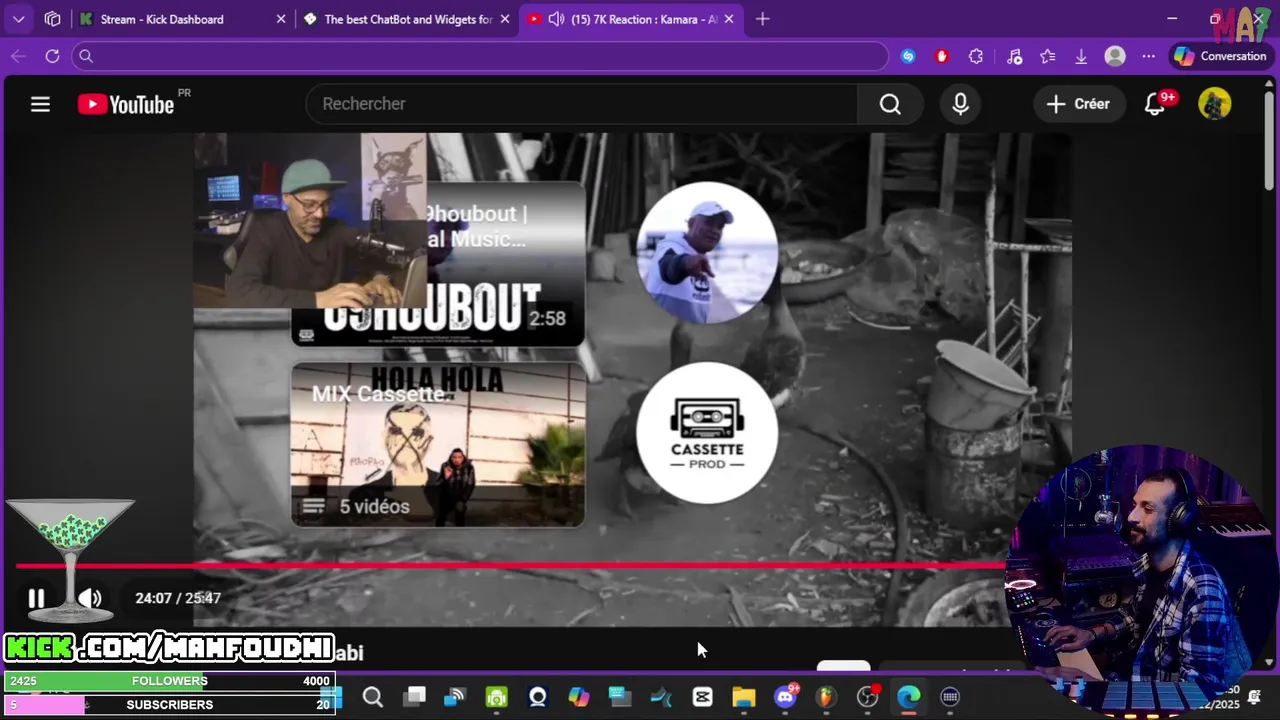Click the Créer button

[x=1078, y=104]
